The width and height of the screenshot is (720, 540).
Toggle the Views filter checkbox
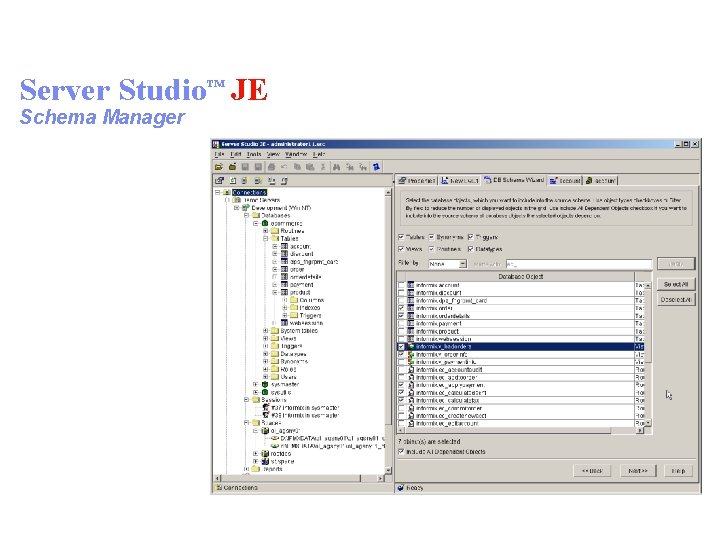[401, 249]
